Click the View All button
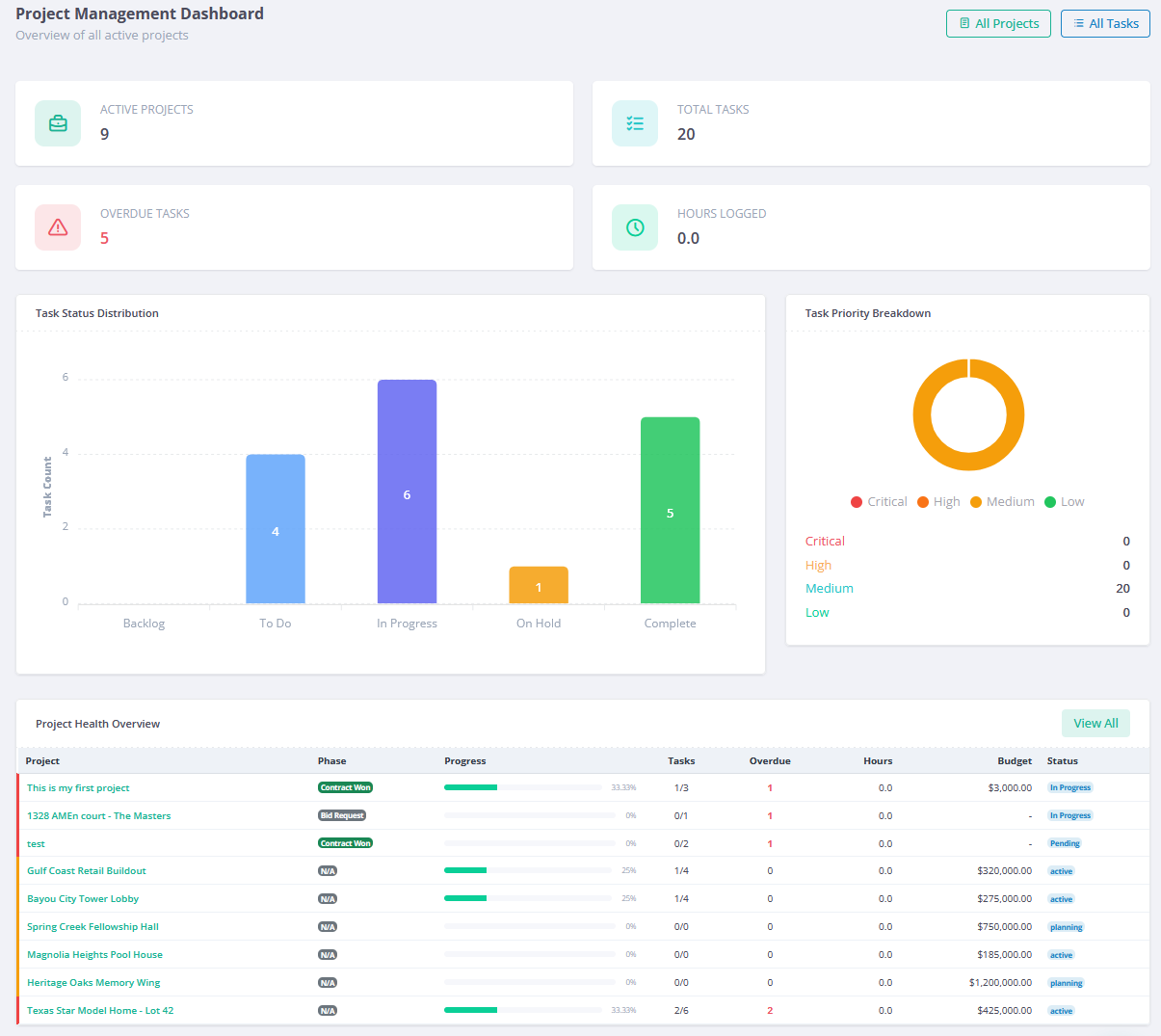This screenshot has height=1036, width=1161. pyautogui.click(x=1095, y=723)
